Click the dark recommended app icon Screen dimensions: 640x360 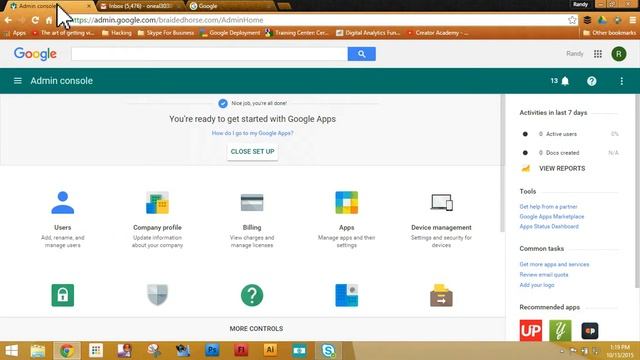(x=590, y=331)
